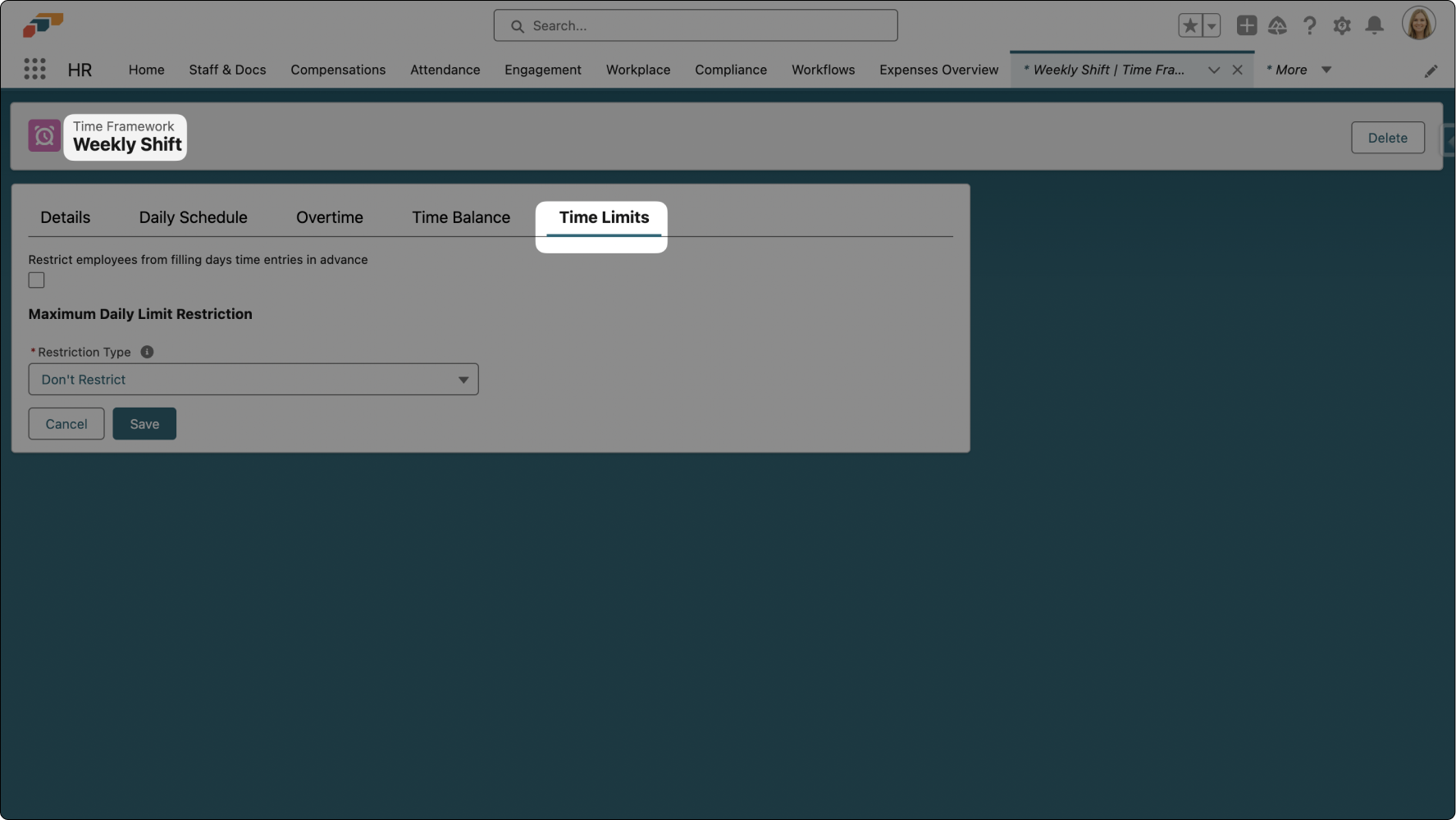Click the Restriction Type info icon

(x=147, y=352)
